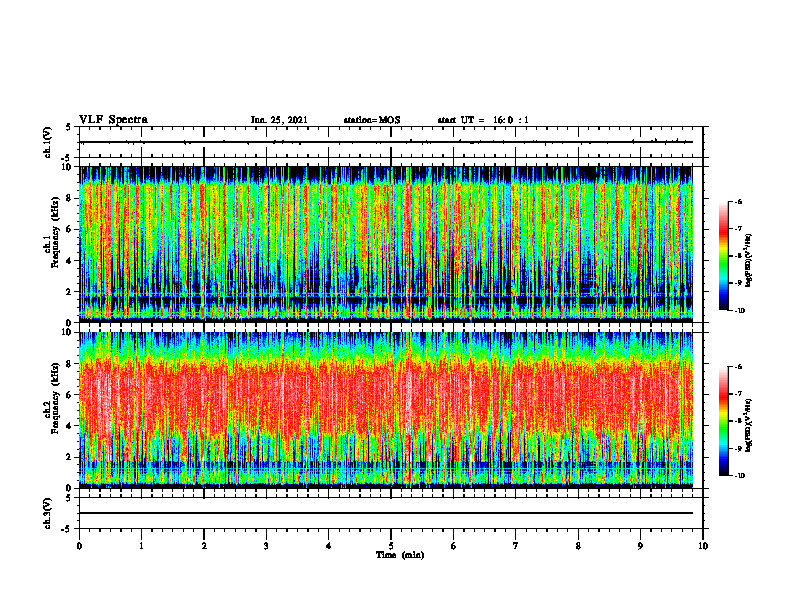Click the time axis tick label "3"
Screen dimensions: 792x612
click(x=266, y=546)
